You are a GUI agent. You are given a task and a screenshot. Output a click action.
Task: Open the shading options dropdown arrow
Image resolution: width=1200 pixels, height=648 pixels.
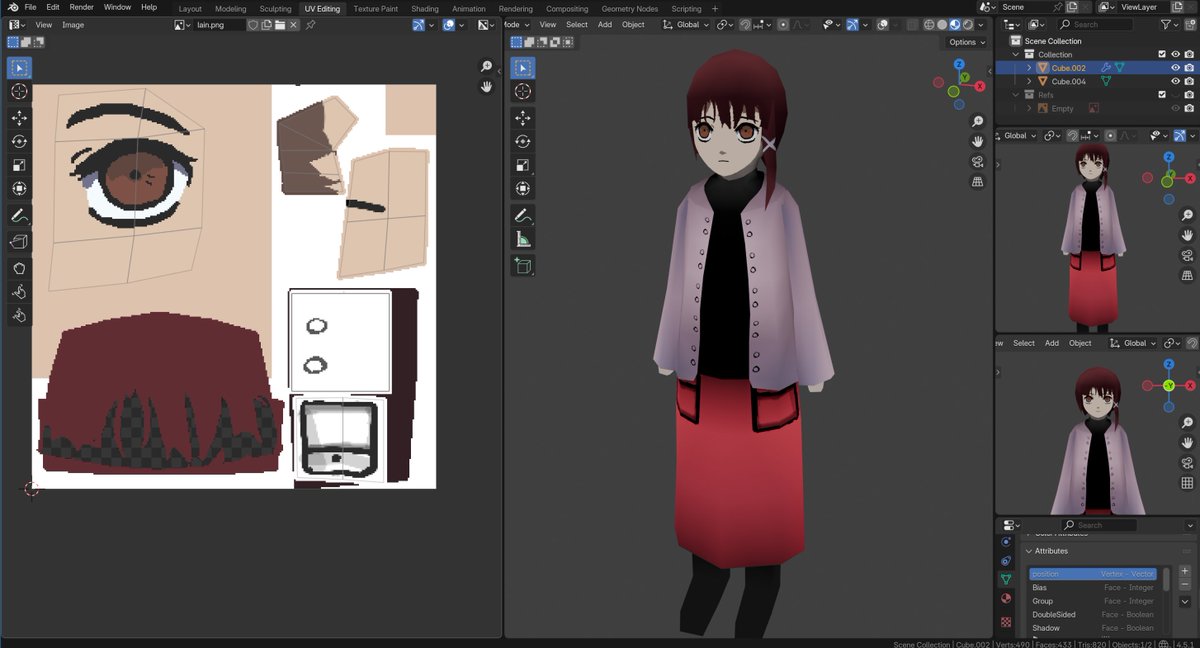(979, 24)
